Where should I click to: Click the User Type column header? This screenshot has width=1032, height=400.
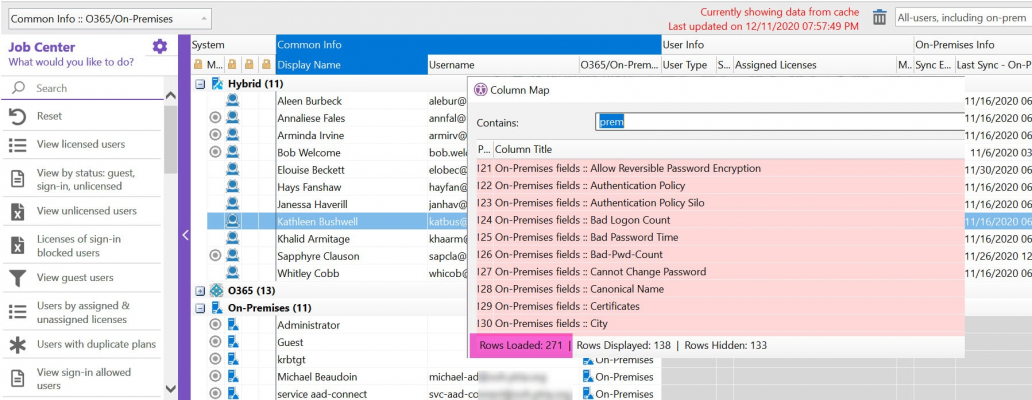(688, 65)
